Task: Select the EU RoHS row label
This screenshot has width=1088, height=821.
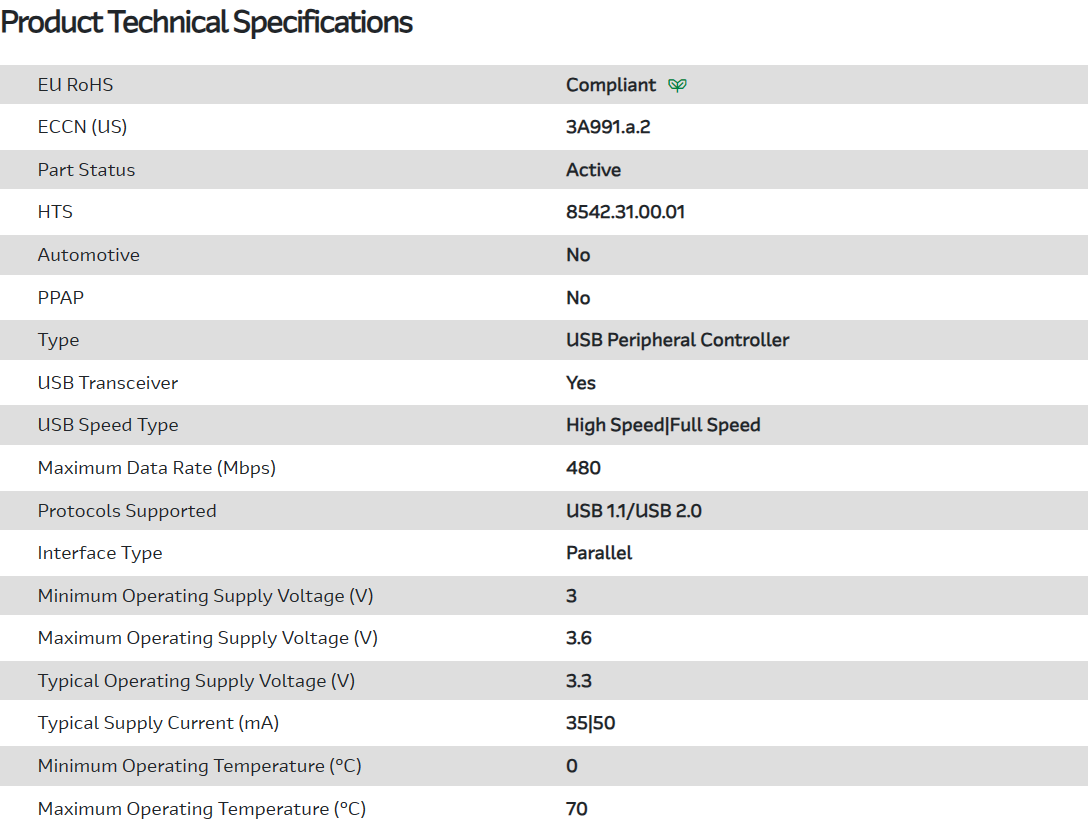Action: [x=75, y=85]
